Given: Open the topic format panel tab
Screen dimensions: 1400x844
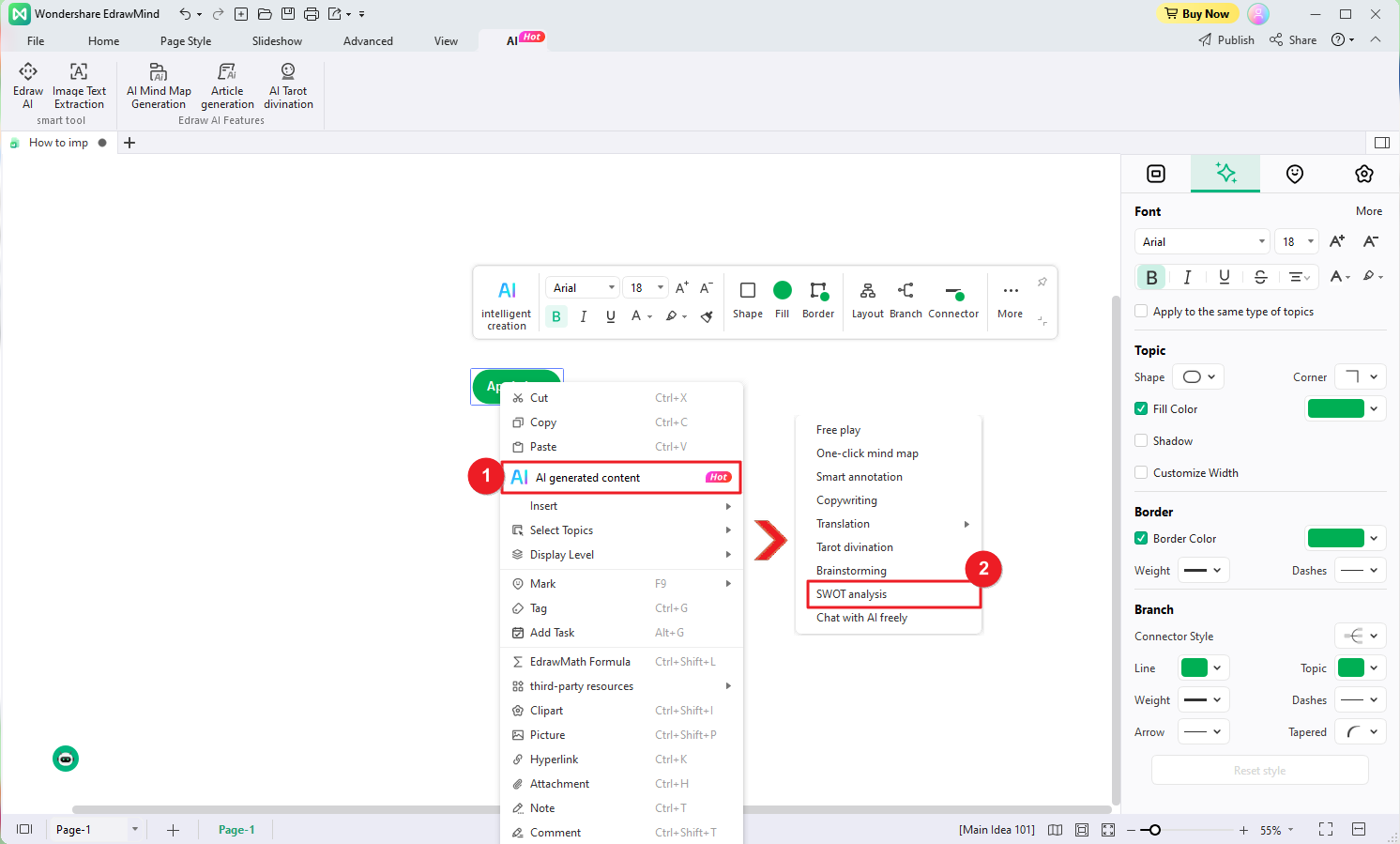Looking at the screenshot, I should point(1156,174).
